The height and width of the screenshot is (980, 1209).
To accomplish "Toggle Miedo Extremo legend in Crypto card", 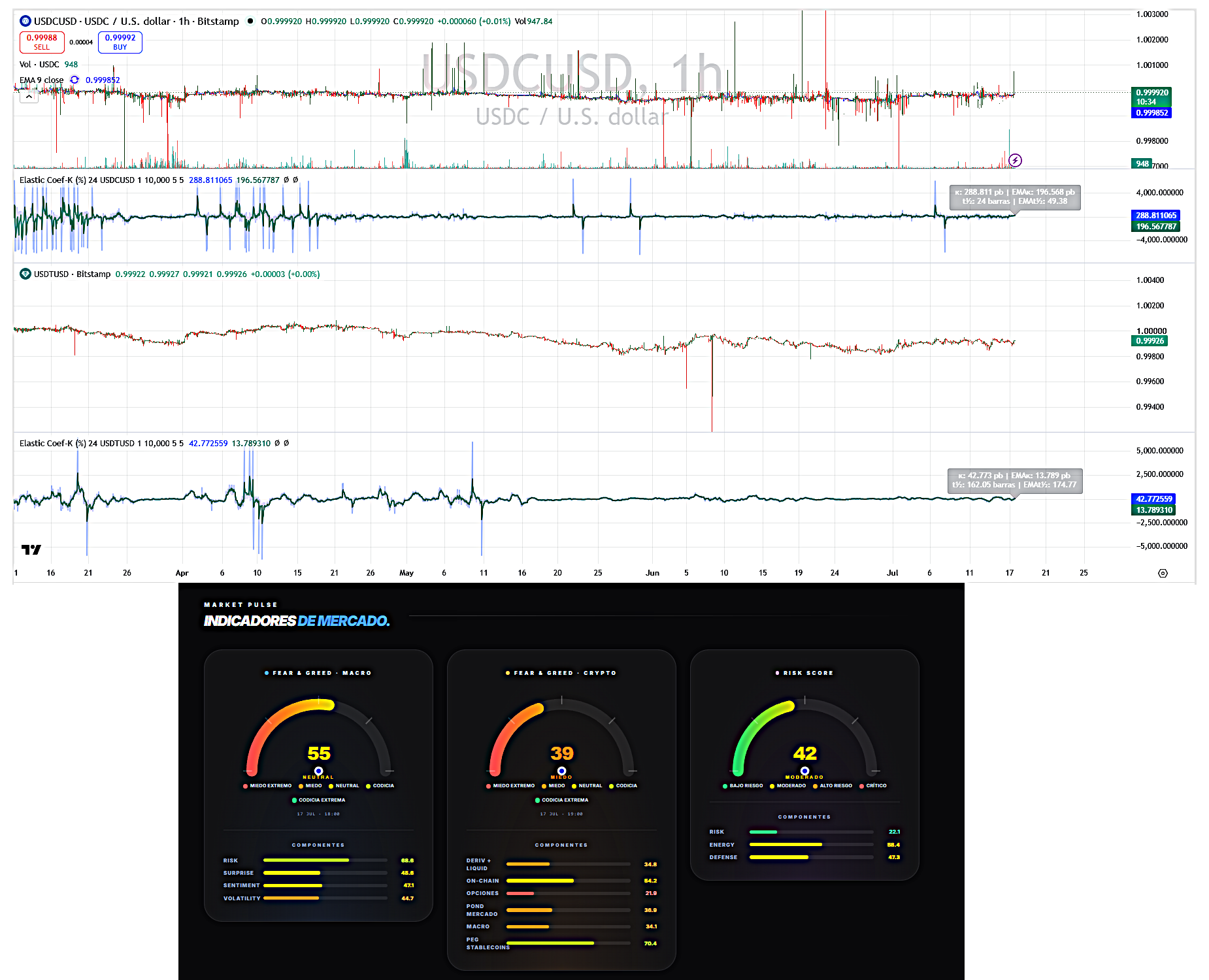I will click(510, 786).
